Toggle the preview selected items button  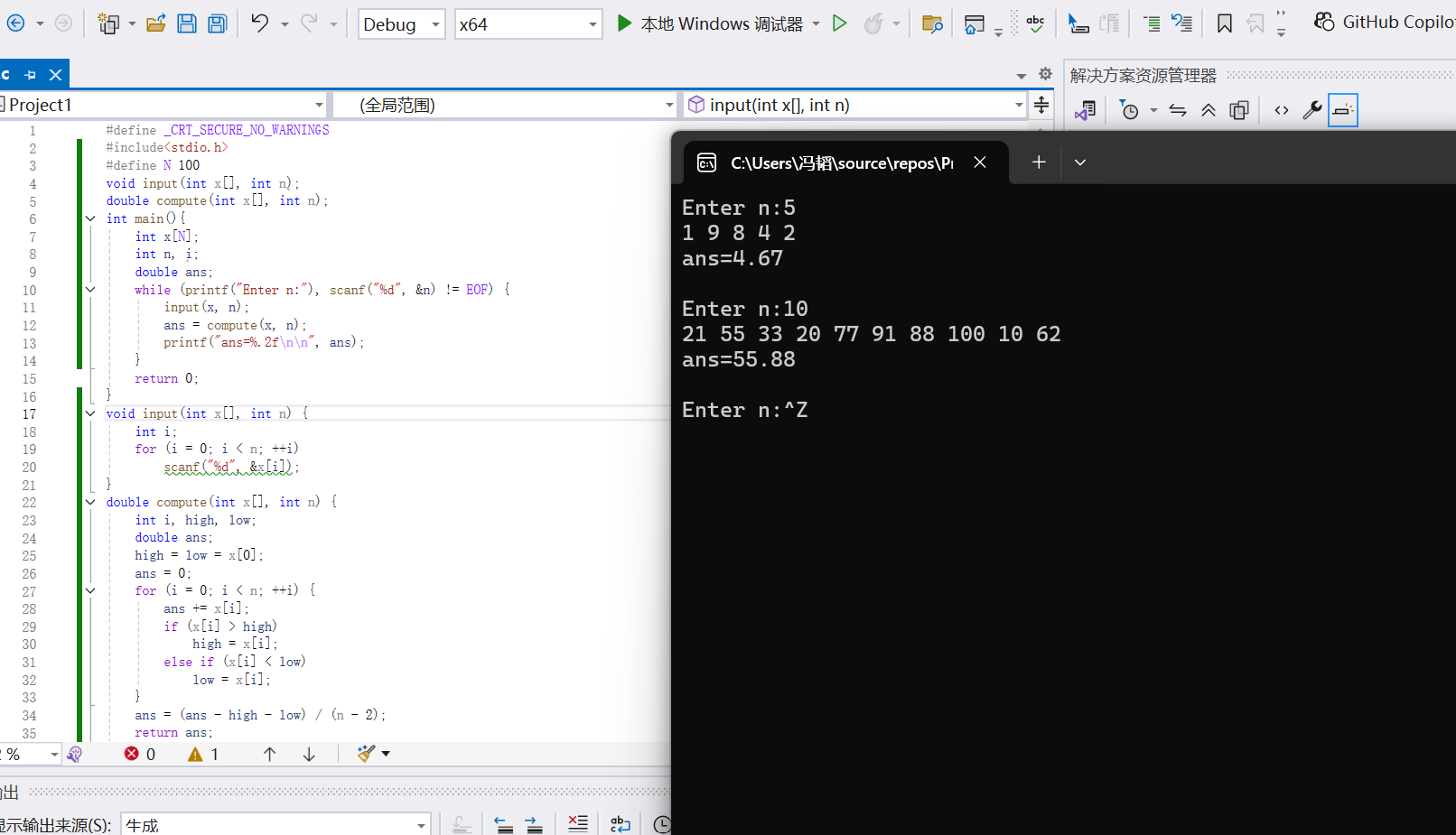tap(1343, 110)
